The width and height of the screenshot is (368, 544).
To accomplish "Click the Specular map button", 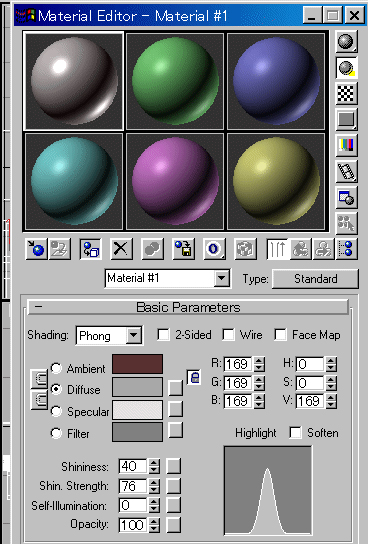I will (x=176, y=409).
